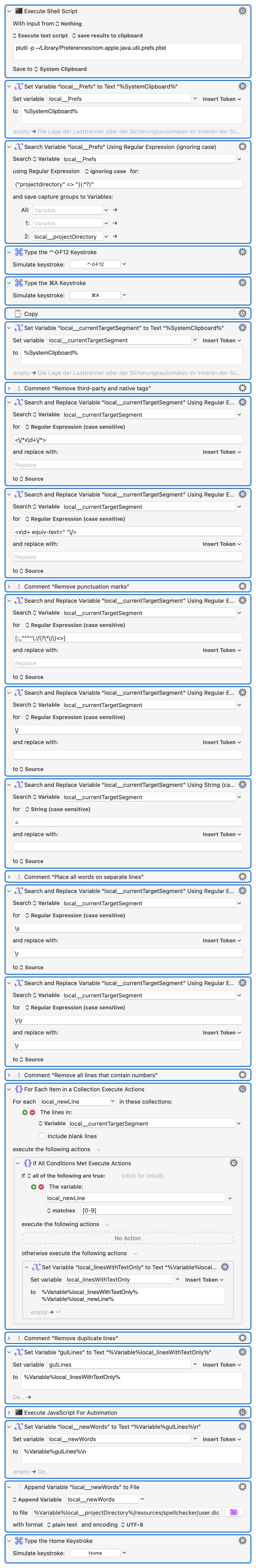256x1568 pixels.
Task: Open ⌃⇧F12 simulate keystroke dropdown arrow
Action: [124, 264]
